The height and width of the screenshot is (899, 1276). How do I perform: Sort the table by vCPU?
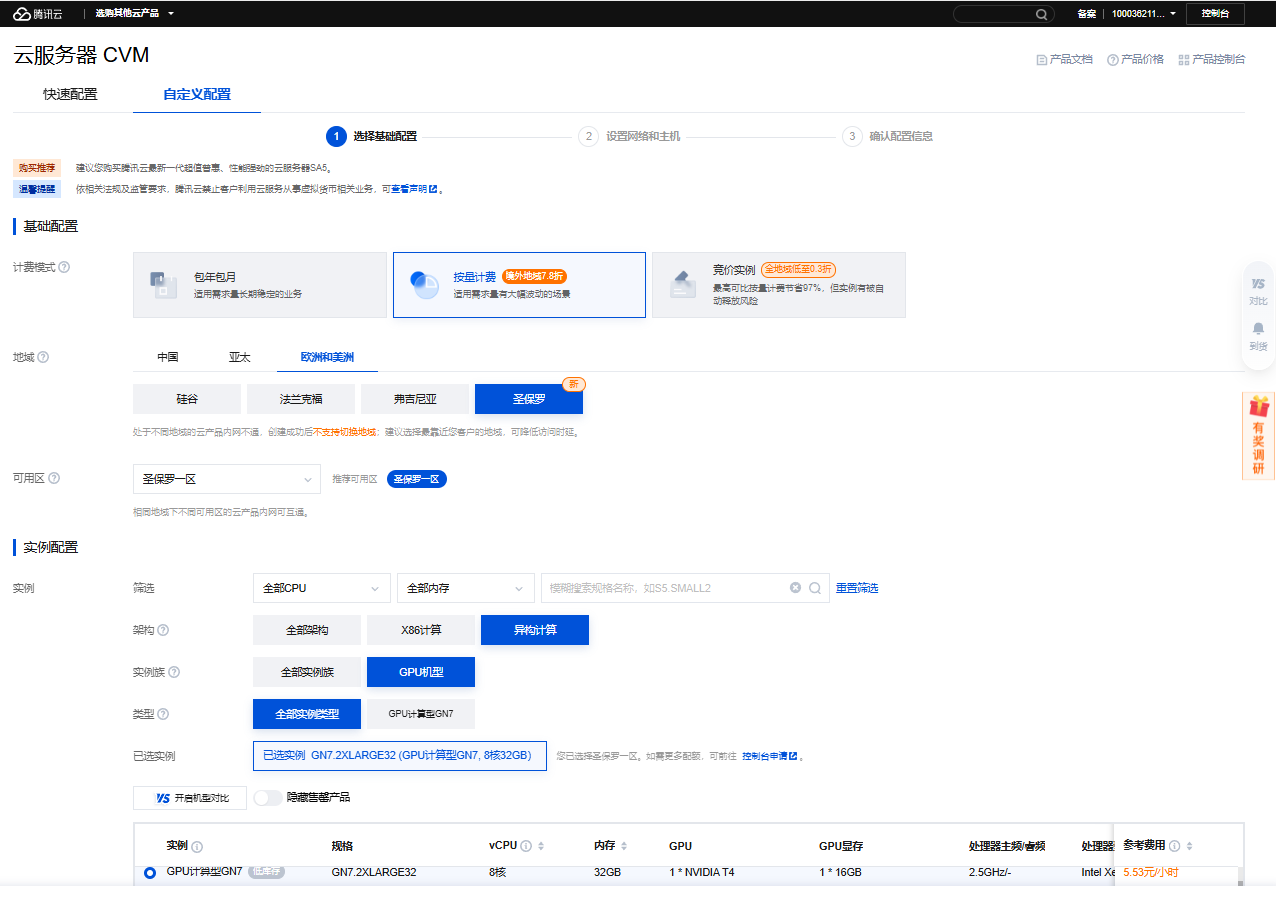(541, 846)
